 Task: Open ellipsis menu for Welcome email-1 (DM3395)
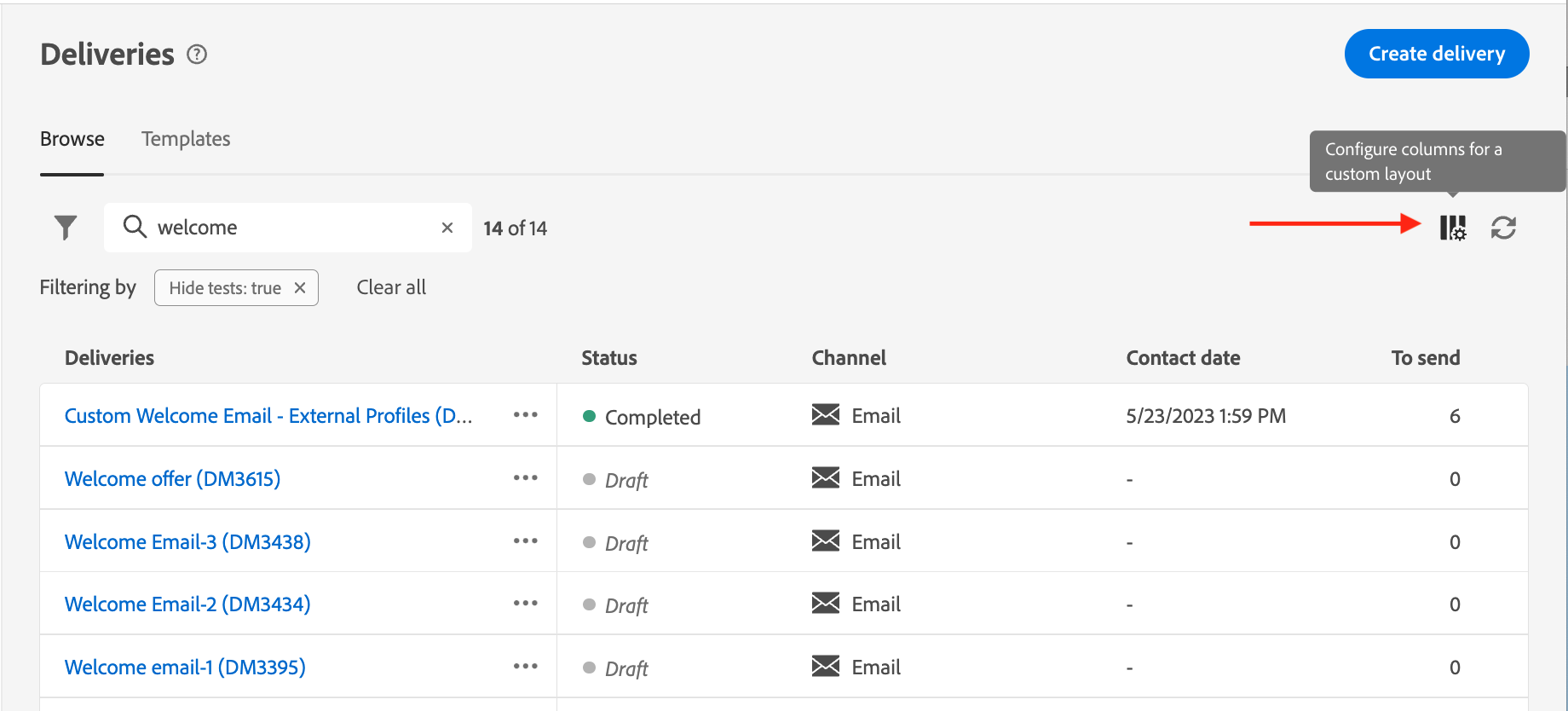click(x=525, y=667)
